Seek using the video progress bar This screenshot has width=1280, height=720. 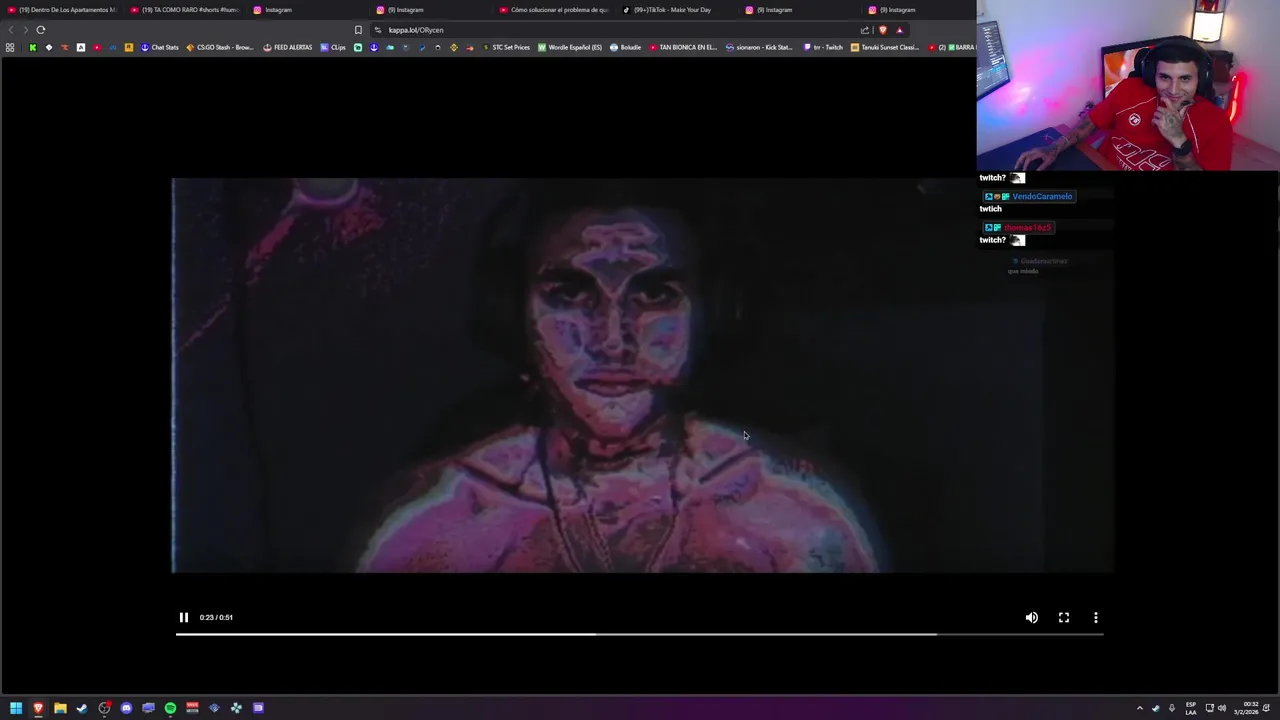point(640,634)
